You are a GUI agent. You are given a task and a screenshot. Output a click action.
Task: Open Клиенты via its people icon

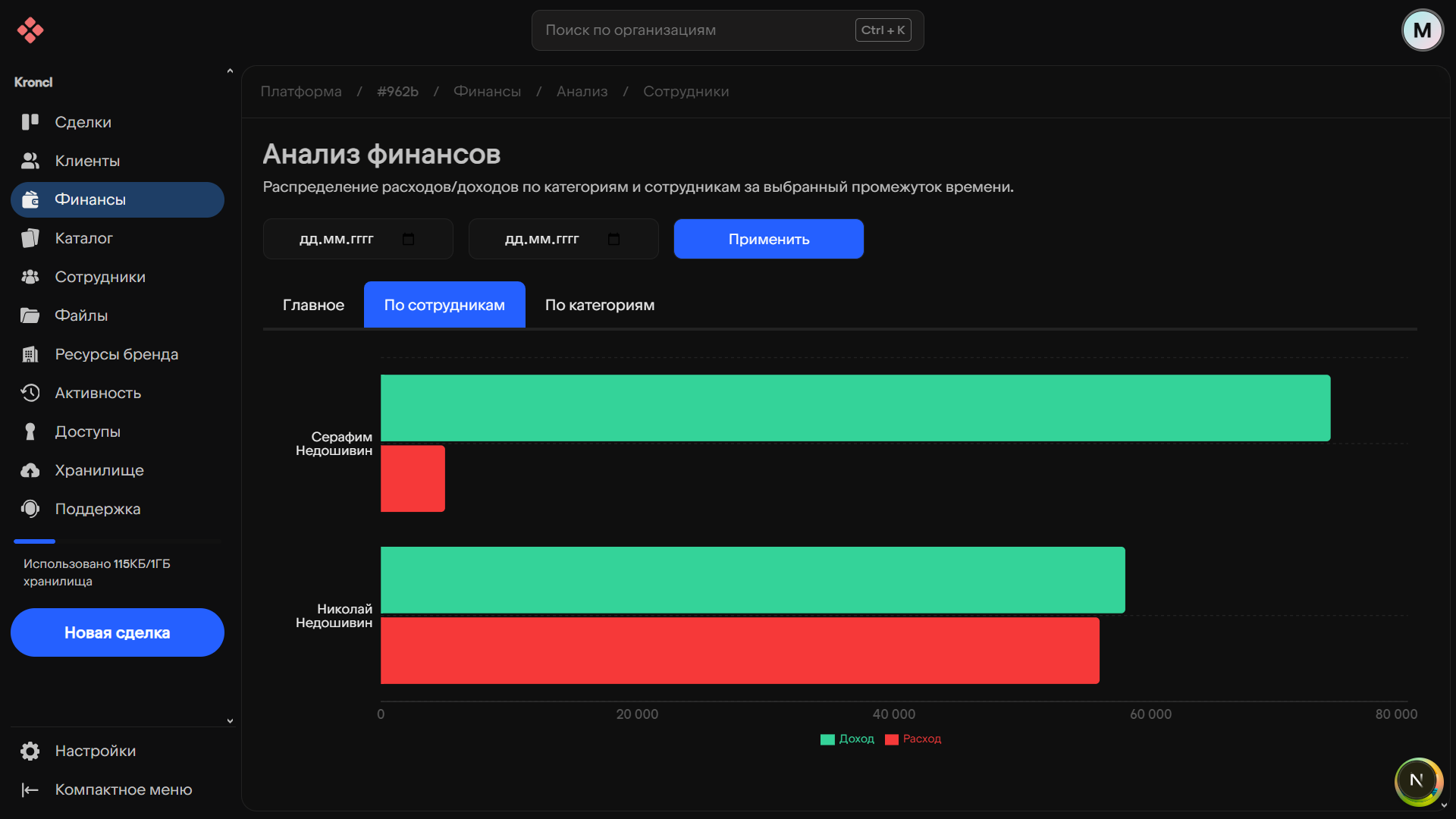30,161
